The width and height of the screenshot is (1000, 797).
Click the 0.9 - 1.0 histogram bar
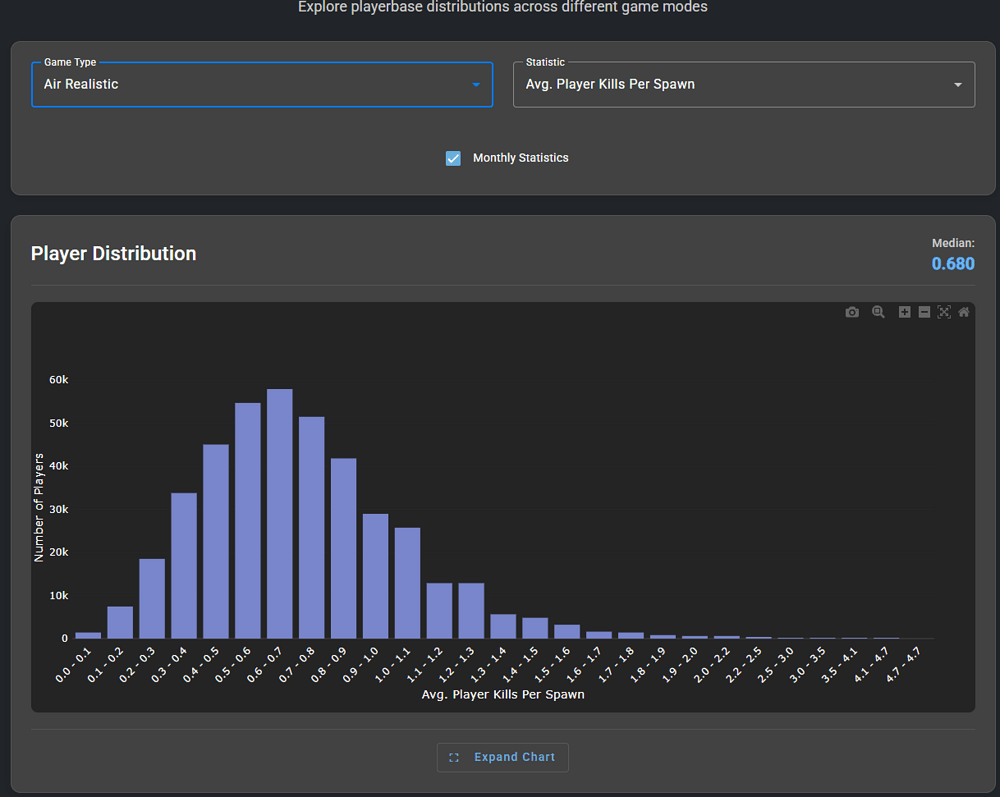376,576
